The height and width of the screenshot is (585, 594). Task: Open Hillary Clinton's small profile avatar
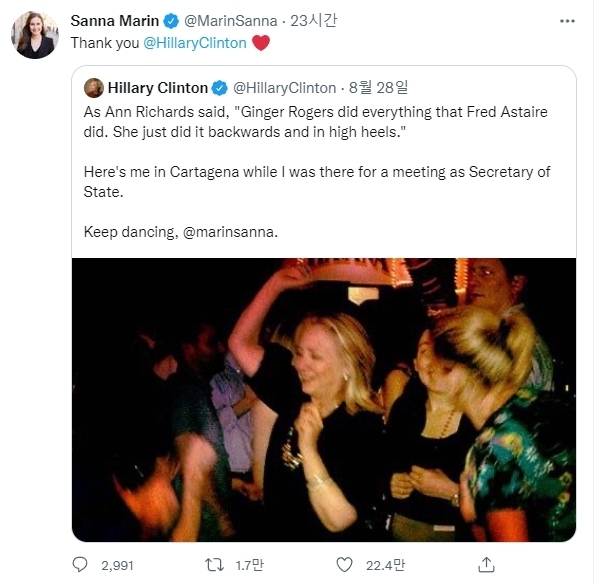94,88
